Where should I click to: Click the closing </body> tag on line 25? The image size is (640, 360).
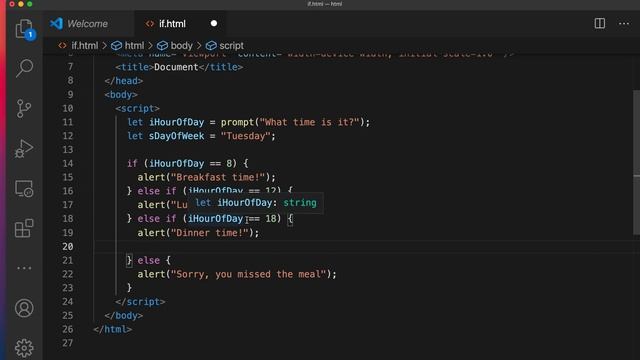(124, 316)
